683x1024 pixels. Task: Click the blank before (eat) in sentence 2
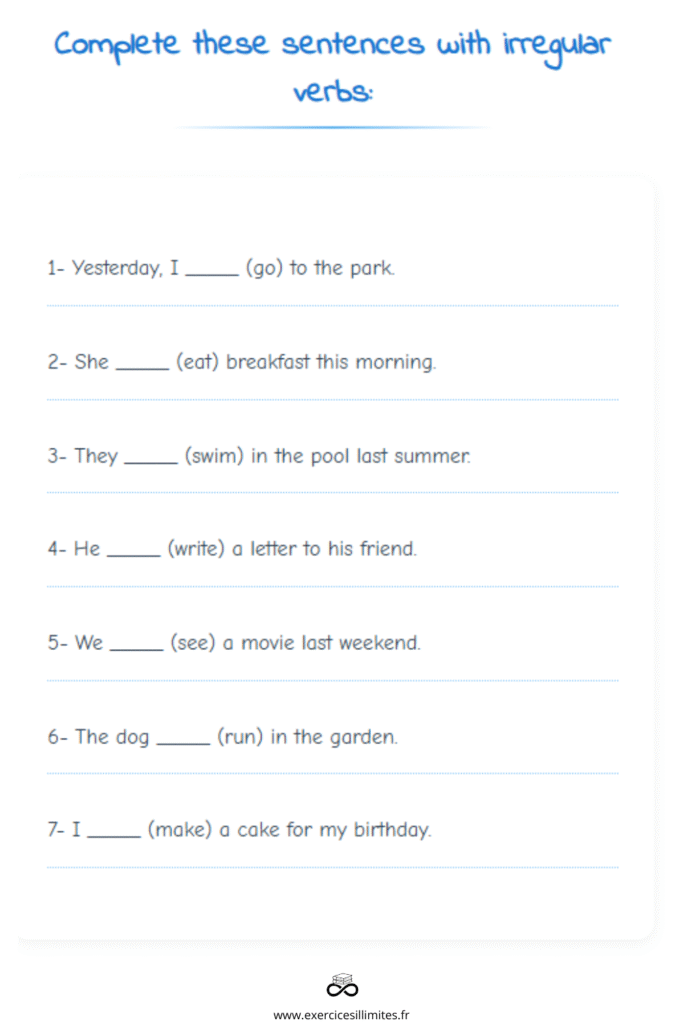142,368
